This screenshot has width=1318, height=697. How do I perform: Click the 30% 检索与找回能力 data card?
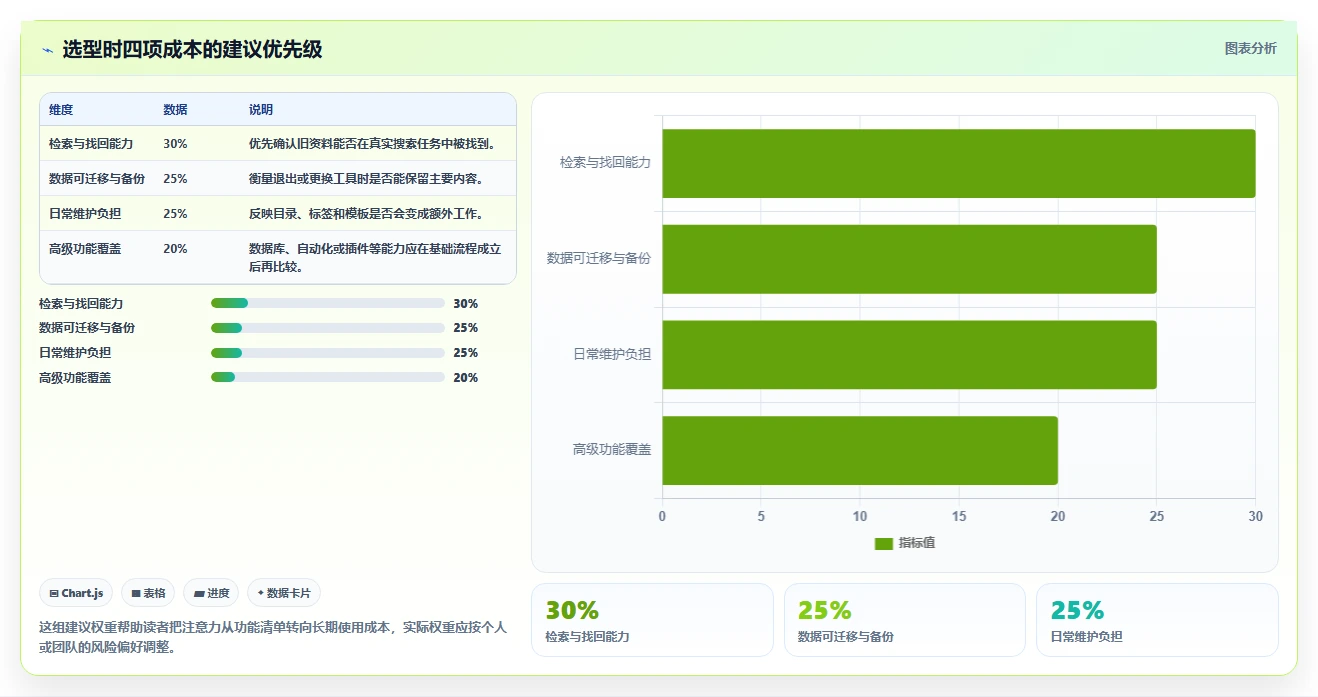pyautogui.click(x=652, y=620)
